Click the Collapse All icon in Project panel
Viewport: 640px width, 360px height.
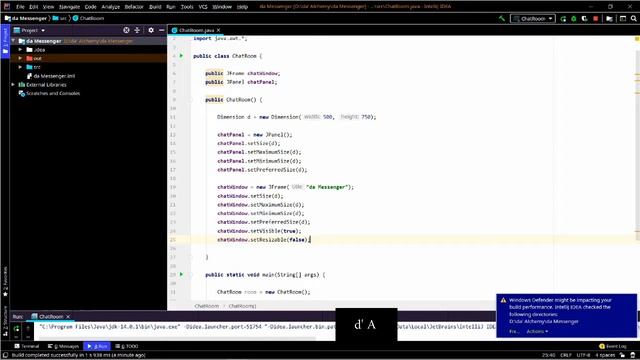137,30
